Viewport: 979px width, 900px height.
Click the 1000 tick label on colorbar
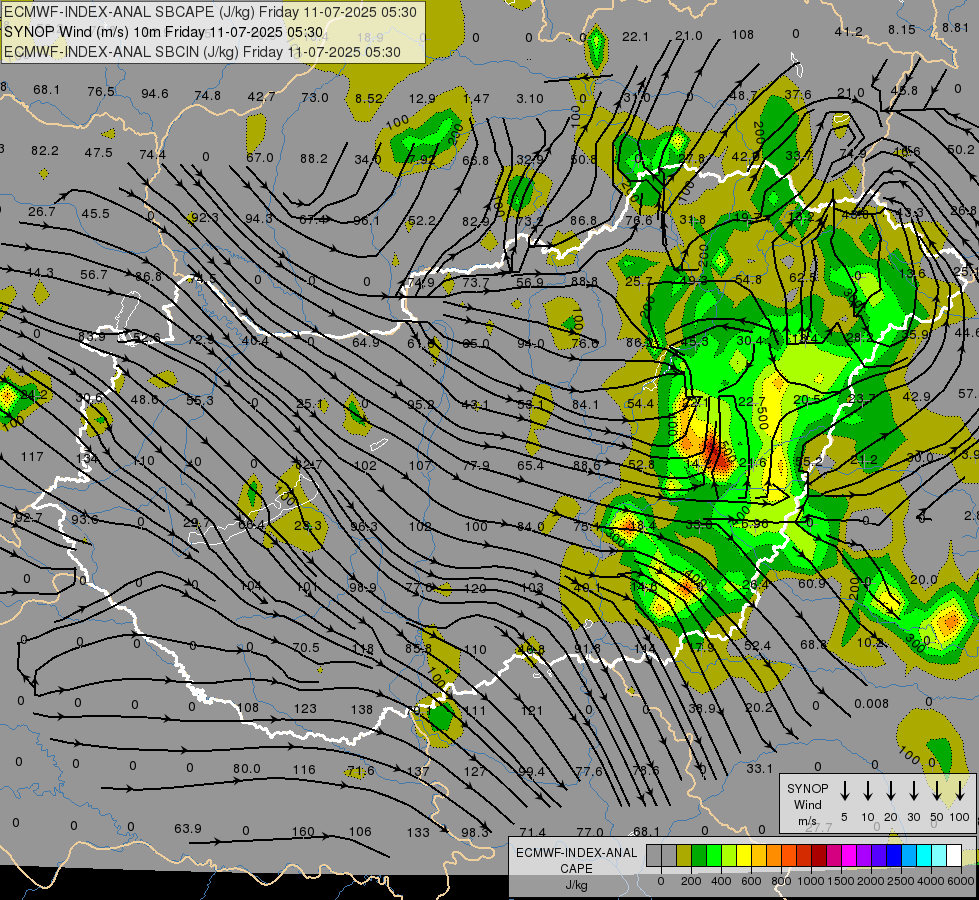pyautogui.click(x=810, y=881)
